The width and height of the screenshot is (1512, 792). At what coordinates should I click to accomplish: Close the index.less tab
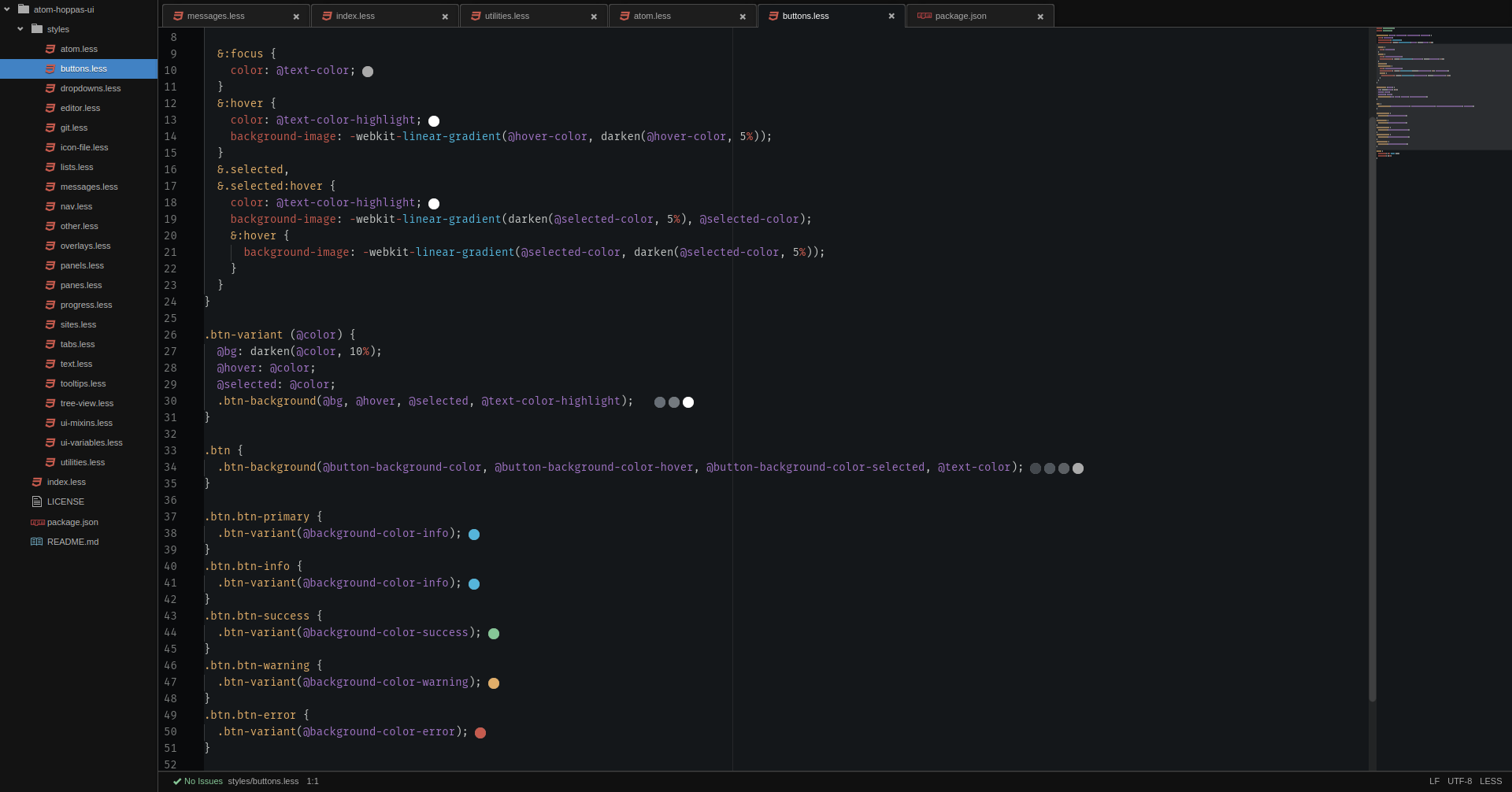(x=445, y=17)
